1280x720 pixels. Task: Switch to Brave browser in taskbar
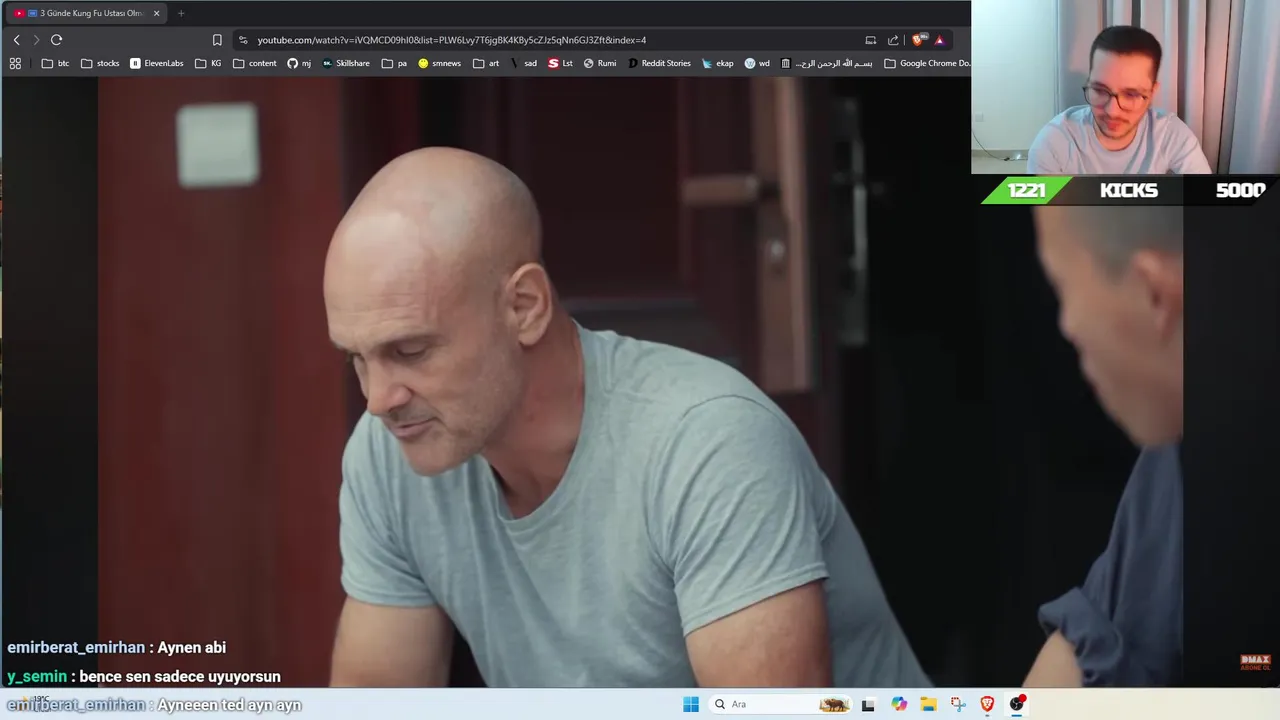pyautogui.click(x=987, y=704)
